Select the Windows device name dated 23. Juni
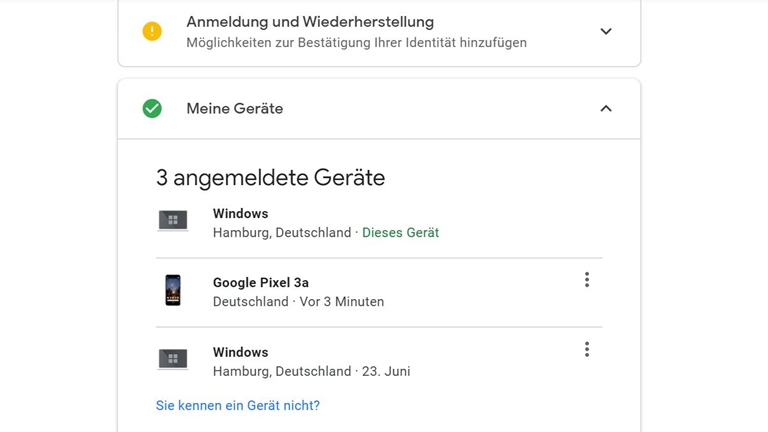 click(241, 352)
